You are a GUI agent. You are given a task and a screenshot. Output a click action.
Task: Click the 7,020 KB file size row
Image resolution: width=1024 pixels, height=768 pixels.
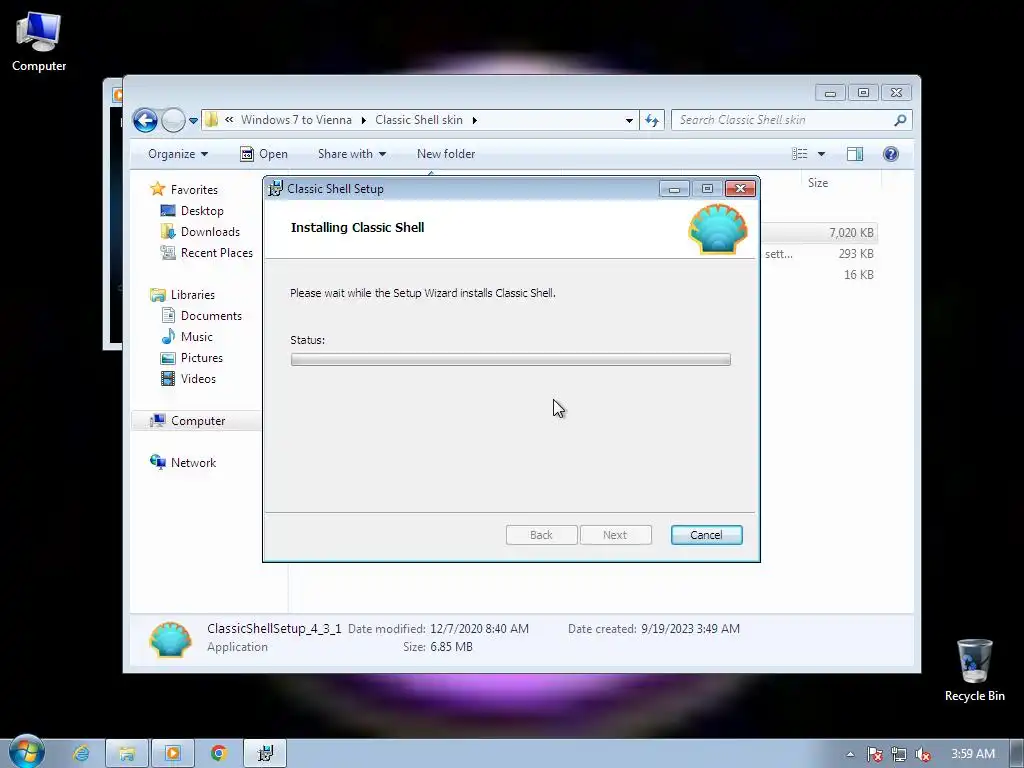point(819,232)
